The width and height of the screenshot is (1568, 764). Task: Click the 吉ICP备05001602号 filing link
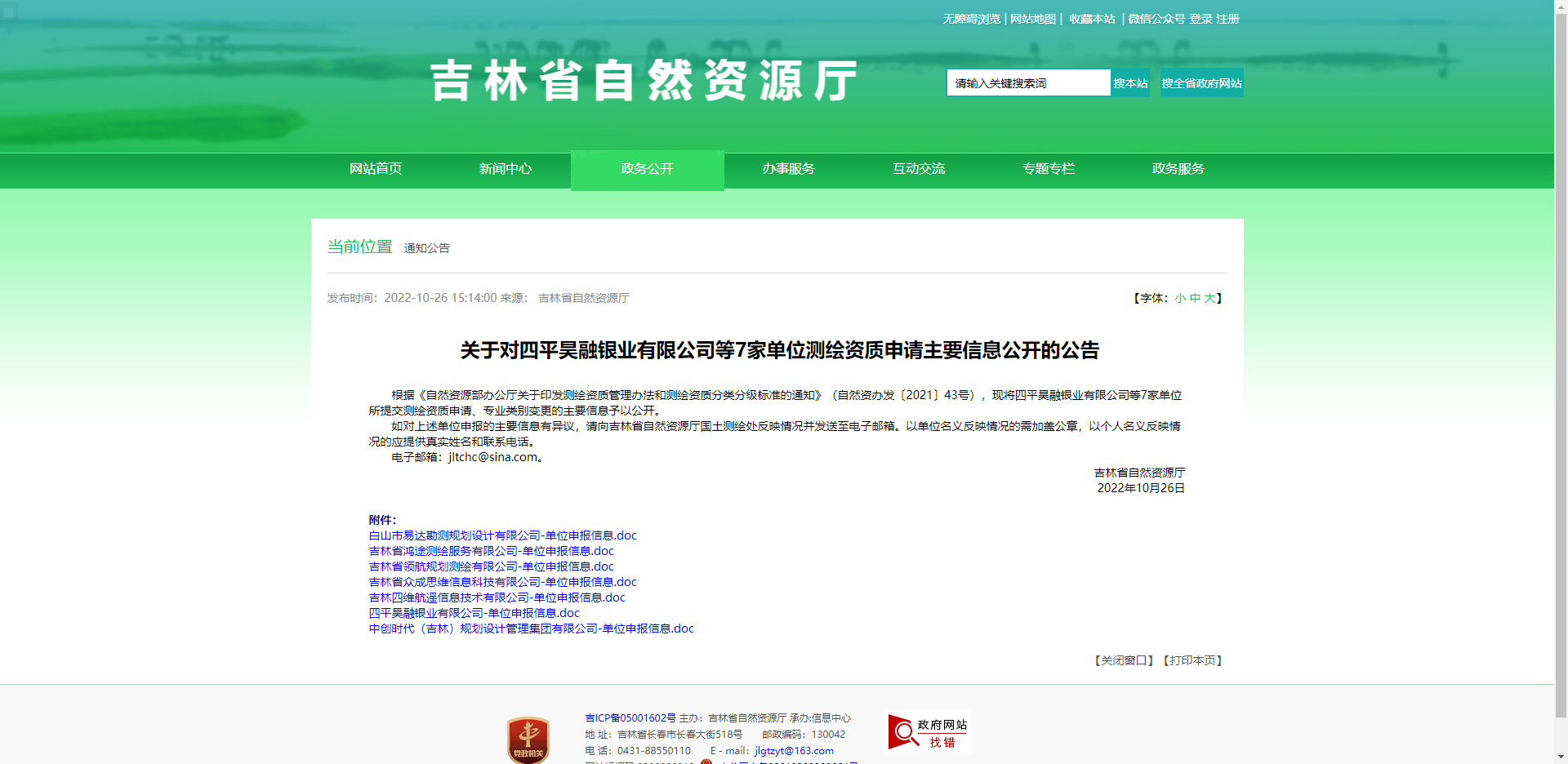[x=629, y=719]
